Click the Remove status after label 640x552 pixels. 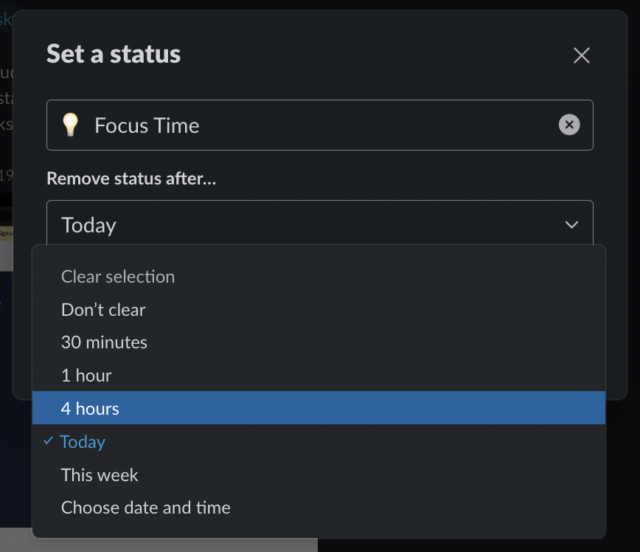(131, 179)
